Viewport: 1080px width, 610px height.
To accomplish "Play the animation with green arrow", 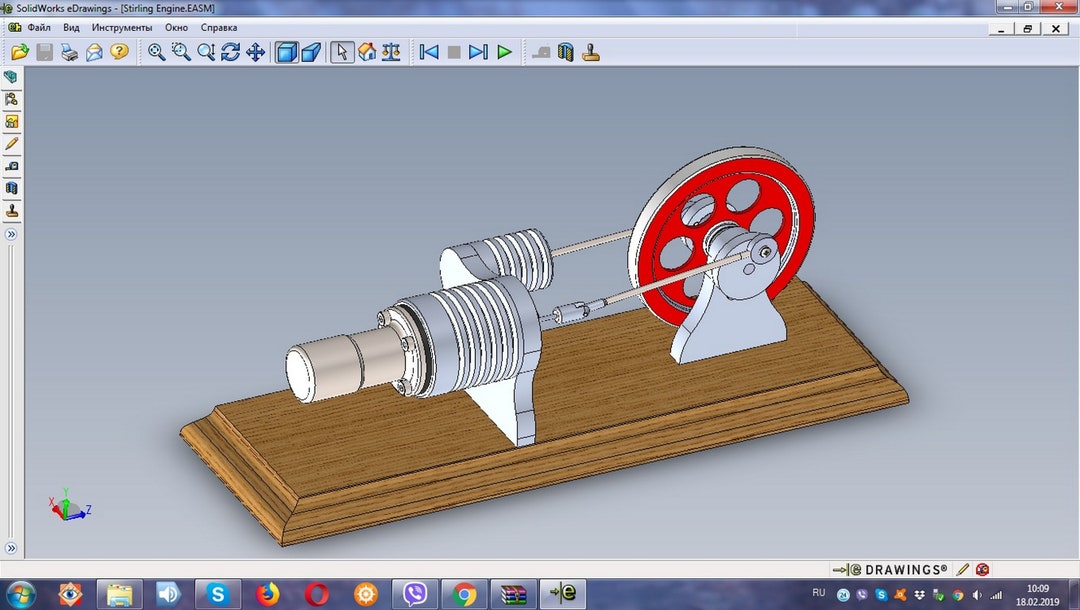I will tap(504, 52).
